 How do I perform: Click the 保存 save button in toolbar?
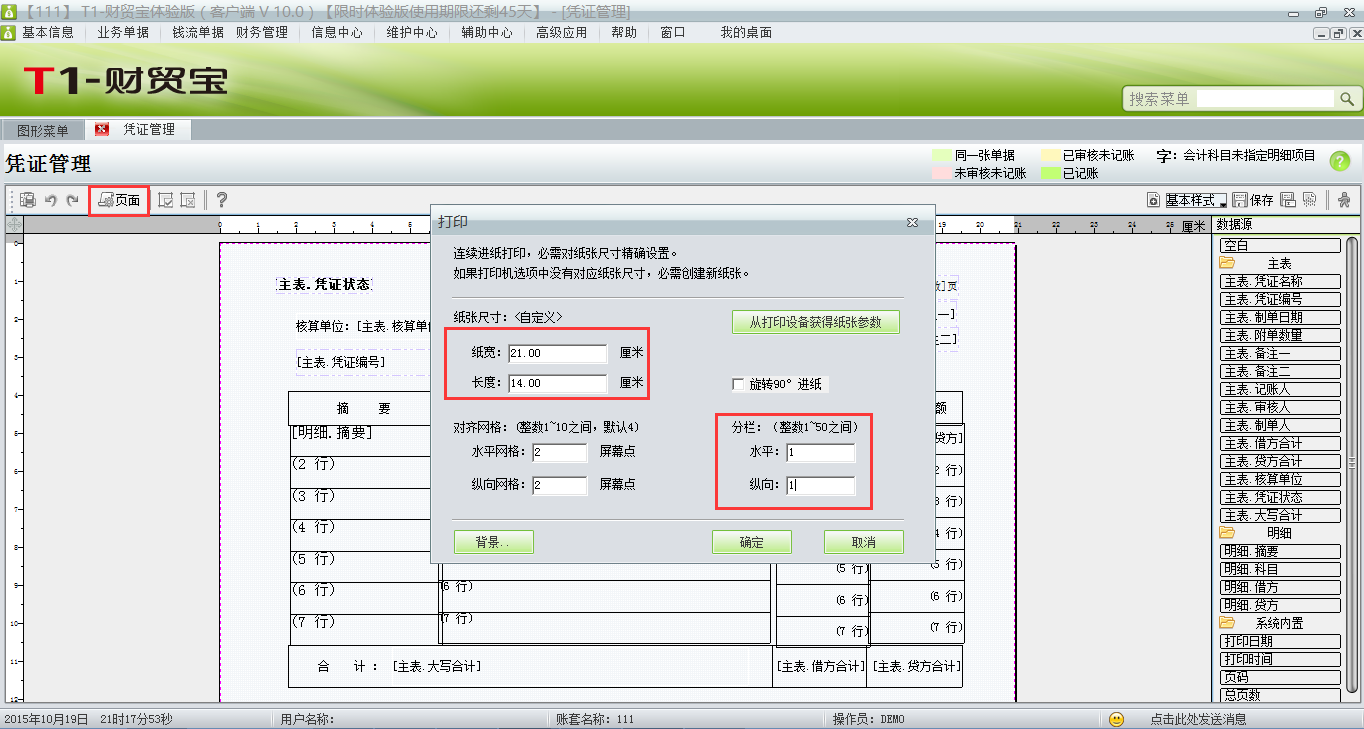coord(1253,200)
